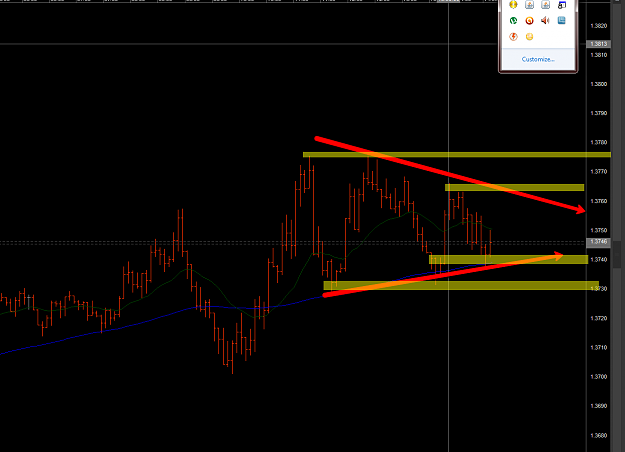This screenshot has height=452, width=625.
Task: Click the 1.3750 price axis label
Action: tap(599, 230)
